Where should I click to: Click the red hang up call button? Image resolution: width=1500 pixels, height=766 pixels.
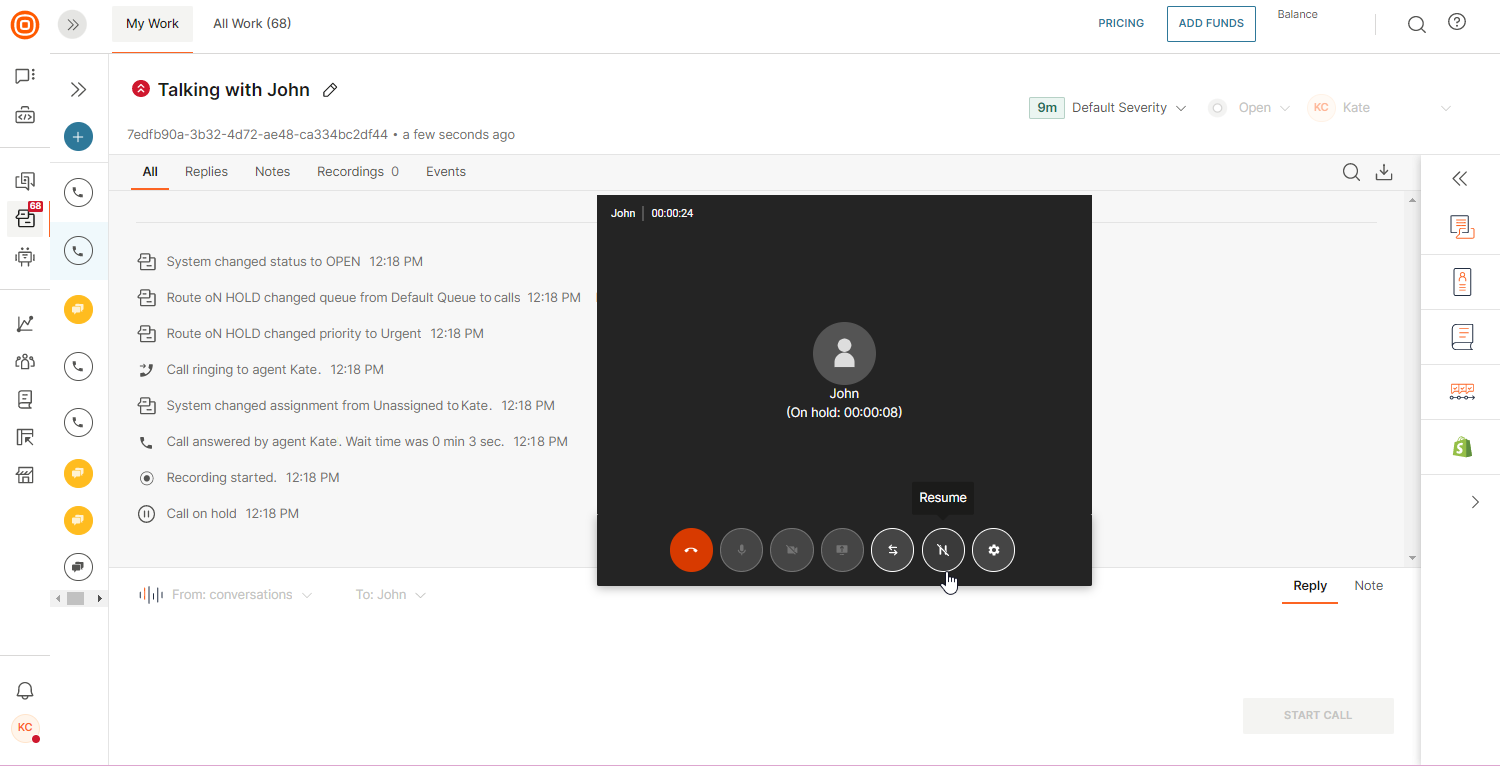pos(691,550)
